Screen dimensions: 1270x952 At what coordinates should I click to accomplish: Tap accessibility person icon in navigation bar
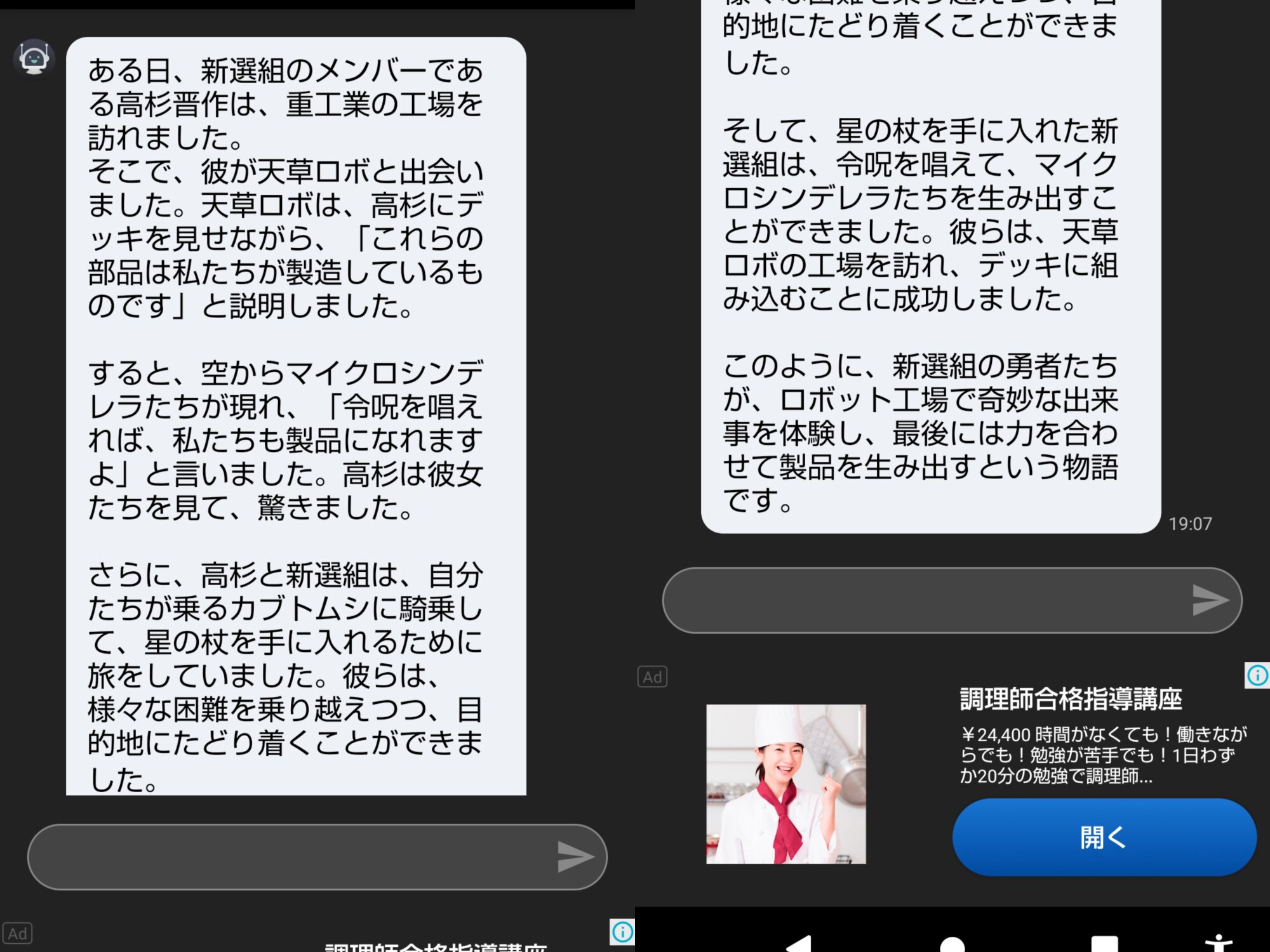pyautogui.click(x=1218, y=944)
